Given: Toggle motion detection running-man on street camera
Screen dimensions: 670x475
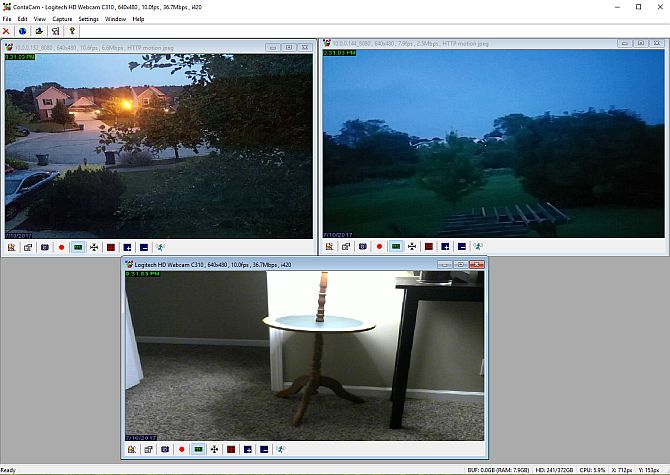Looking at the screenshot, I should coord(160,247).
